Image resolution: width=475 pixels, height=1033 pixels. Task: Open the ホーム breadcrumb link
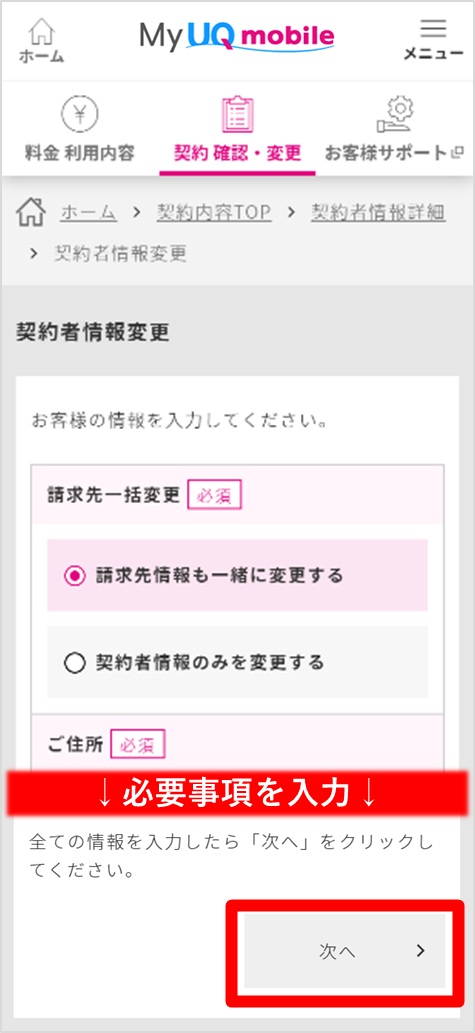pos(88,212)
